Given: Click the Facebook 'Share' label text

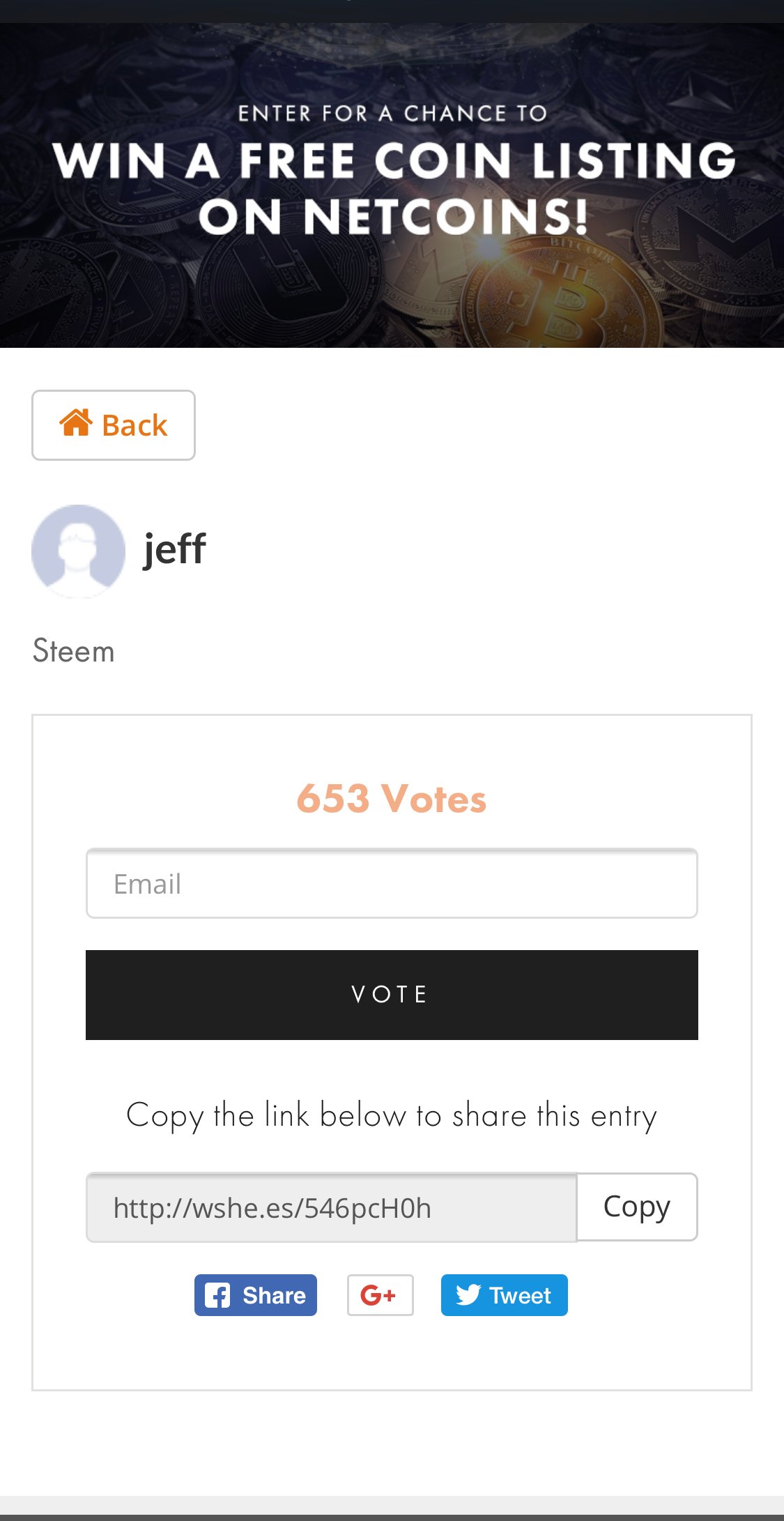Looking at the screenshot, I should point(274,1296).
